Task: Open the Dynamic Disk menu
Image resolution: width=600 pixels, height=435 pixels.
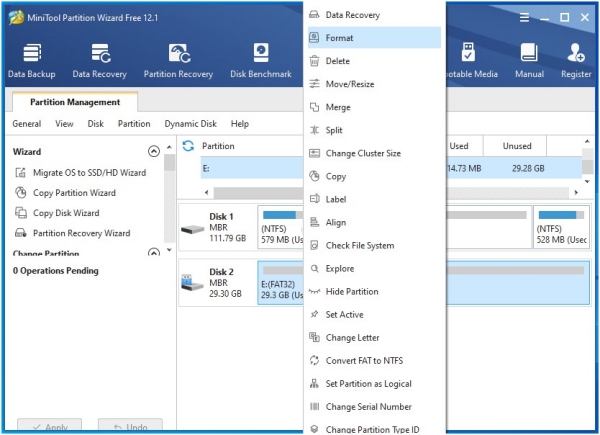Action: 191,124
